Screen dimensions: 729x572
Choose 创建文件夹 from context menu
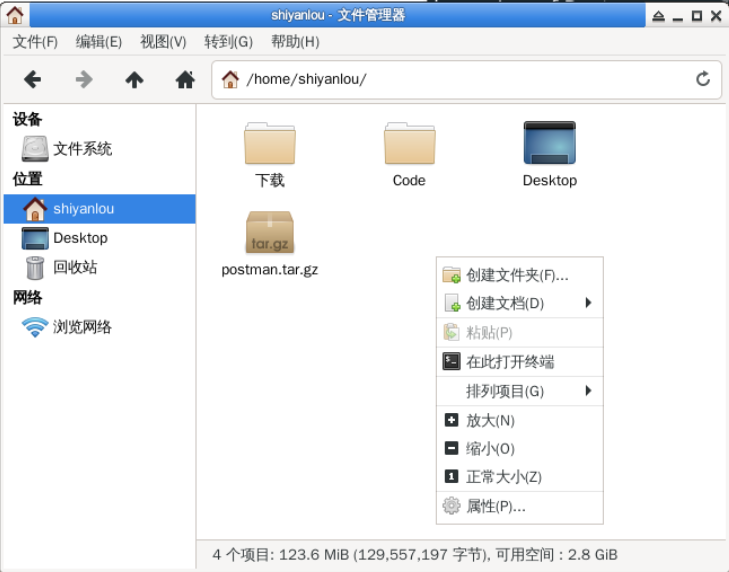tap(516, 275)
